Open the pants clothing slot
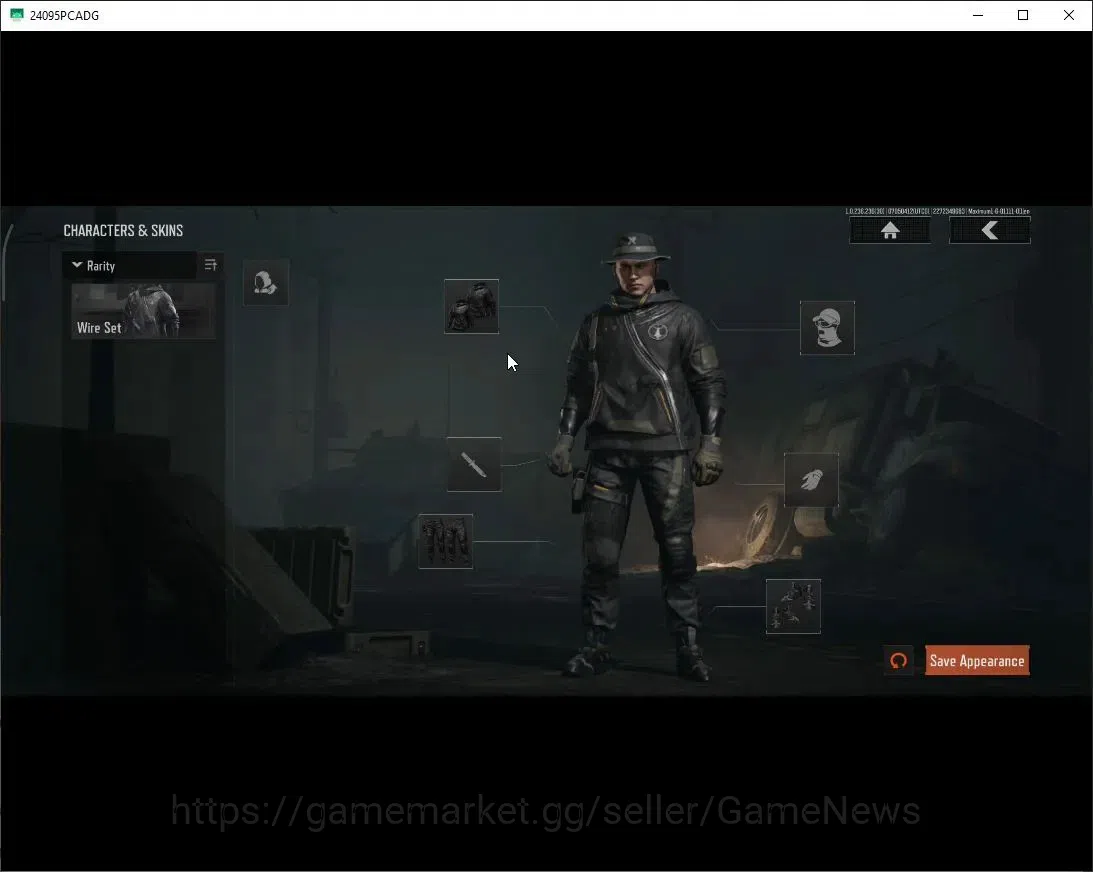Image resolution: width=1093 pixels, height=872 pixels. point(445,542)
